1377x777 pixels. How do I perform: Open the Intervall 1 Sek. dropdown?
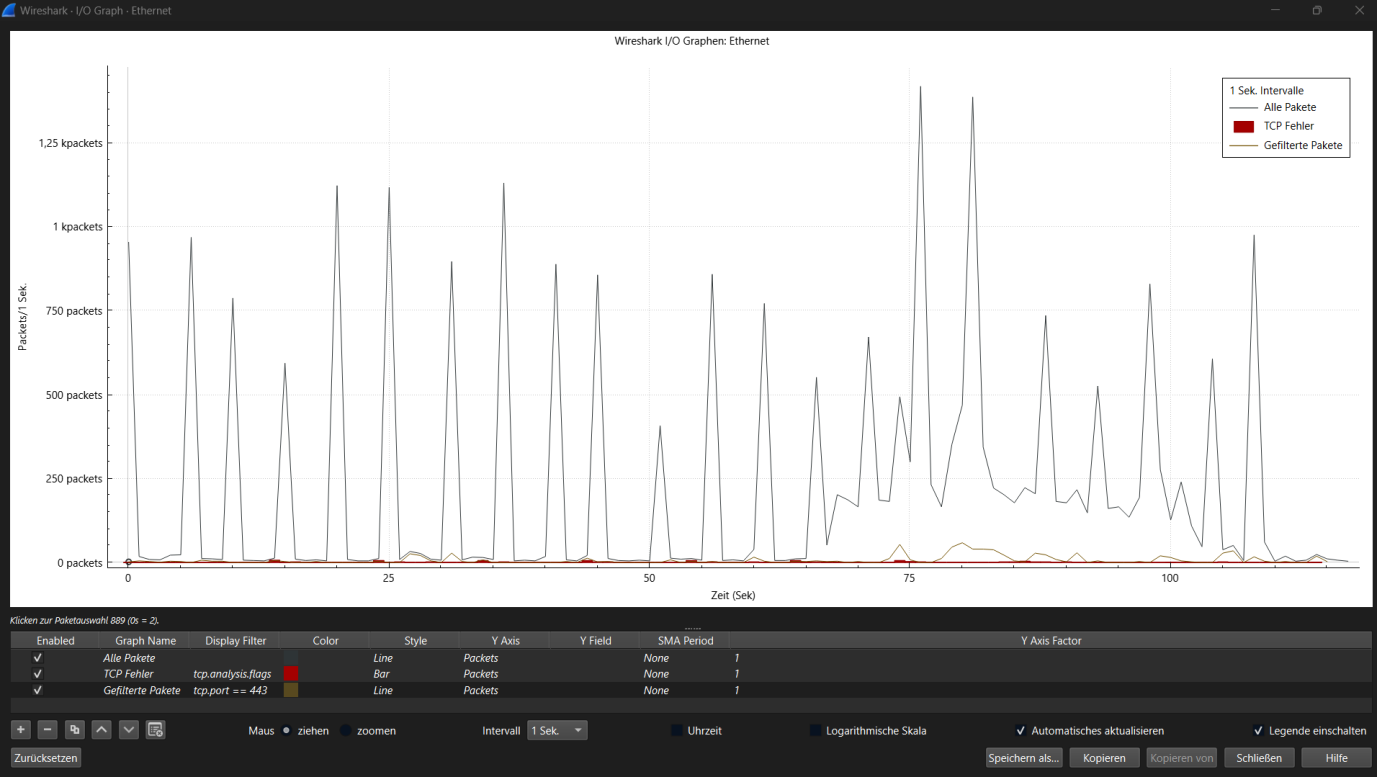click(558, 731)
